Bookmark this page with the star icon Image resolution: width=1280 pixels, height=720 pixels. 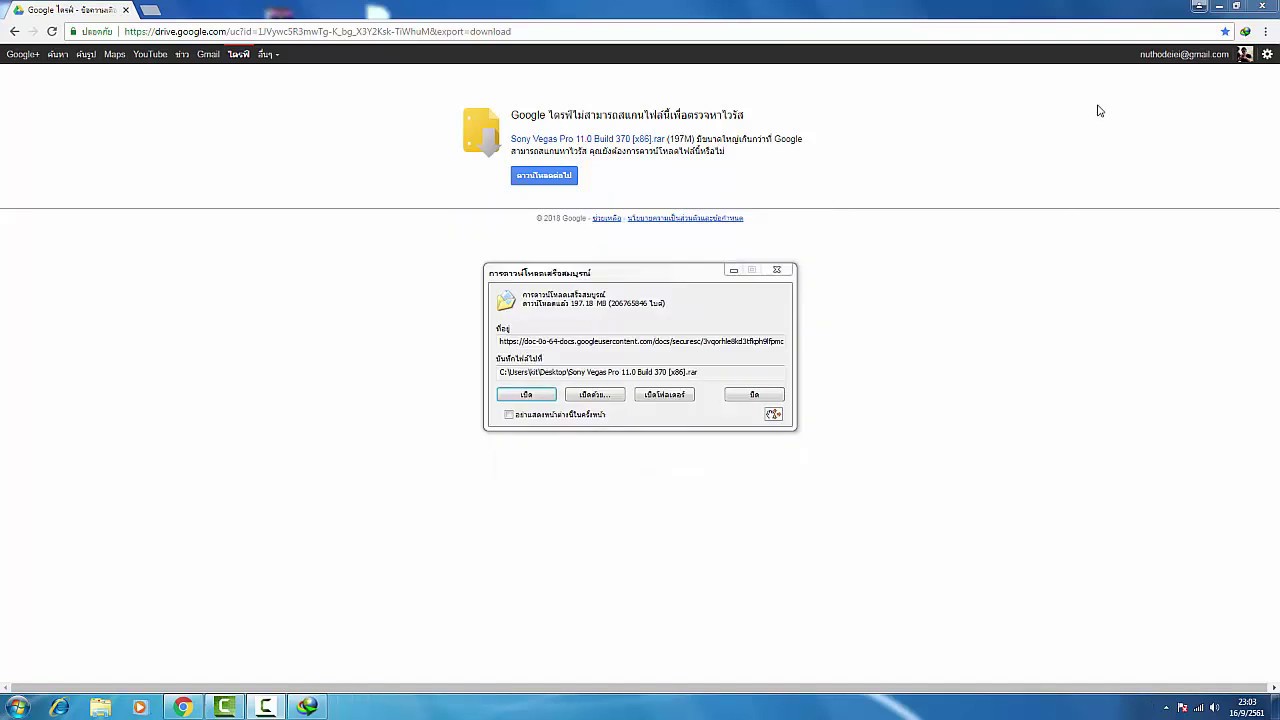point(1225,31)
